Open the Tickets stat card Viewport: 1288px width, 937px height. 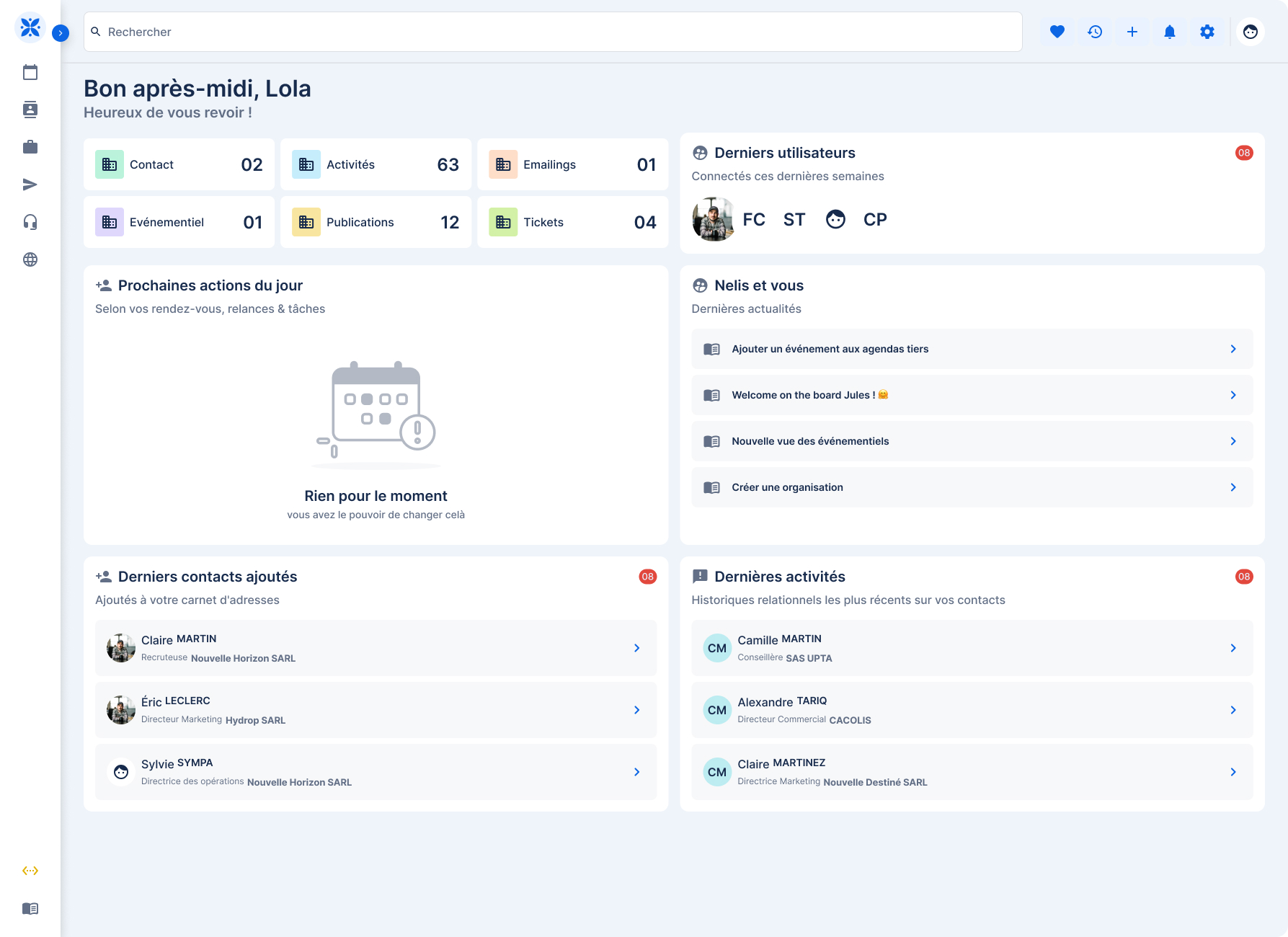coord(572,222)
